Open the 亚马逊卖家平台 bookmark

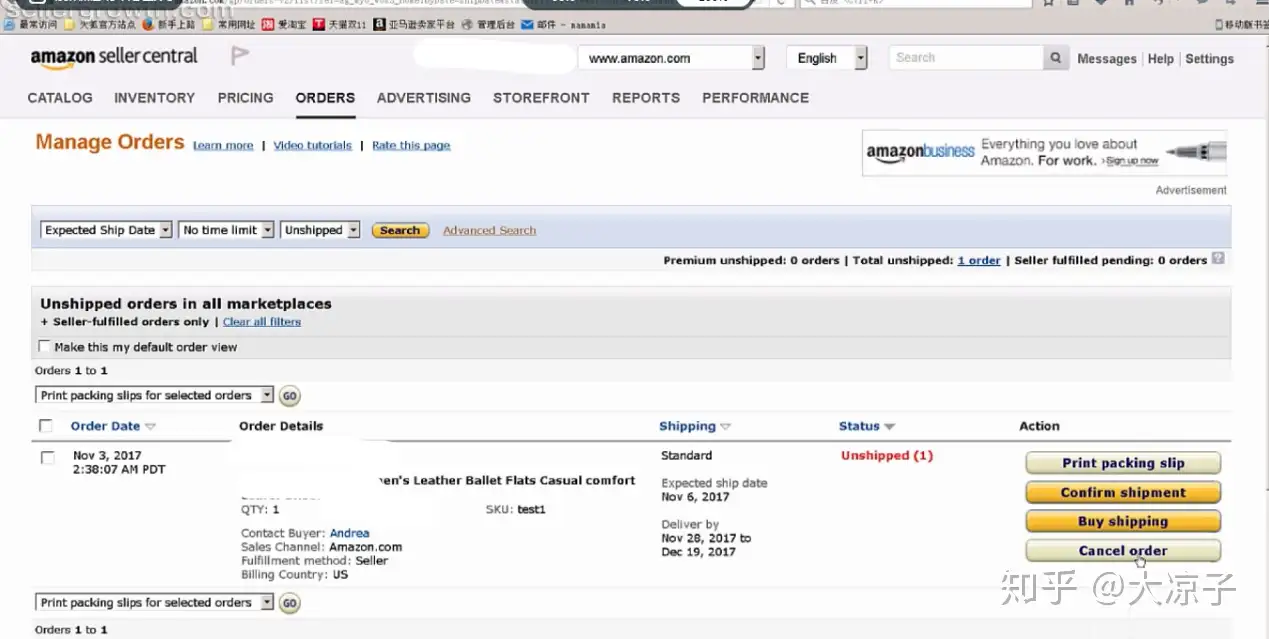(x=414, y=24)
